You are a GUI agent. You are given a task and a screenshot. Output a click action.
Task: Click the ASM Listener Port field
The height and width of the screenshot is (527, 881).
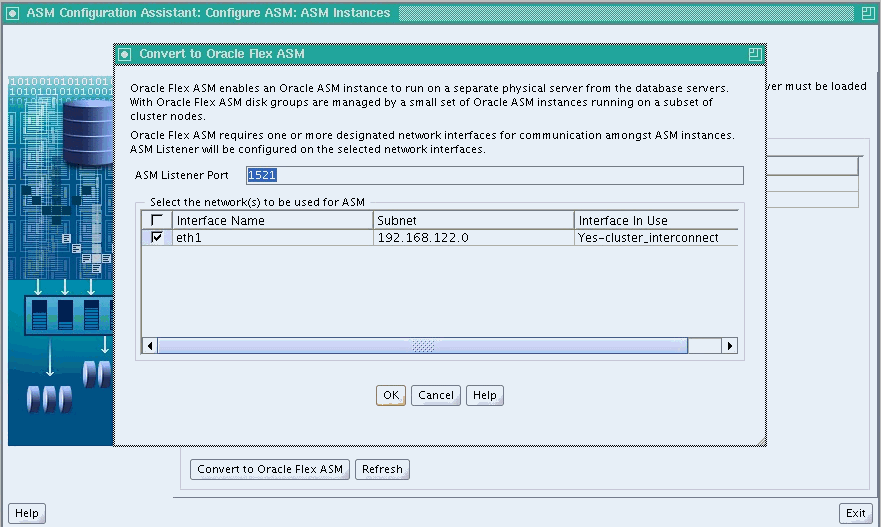coord(494,175)
